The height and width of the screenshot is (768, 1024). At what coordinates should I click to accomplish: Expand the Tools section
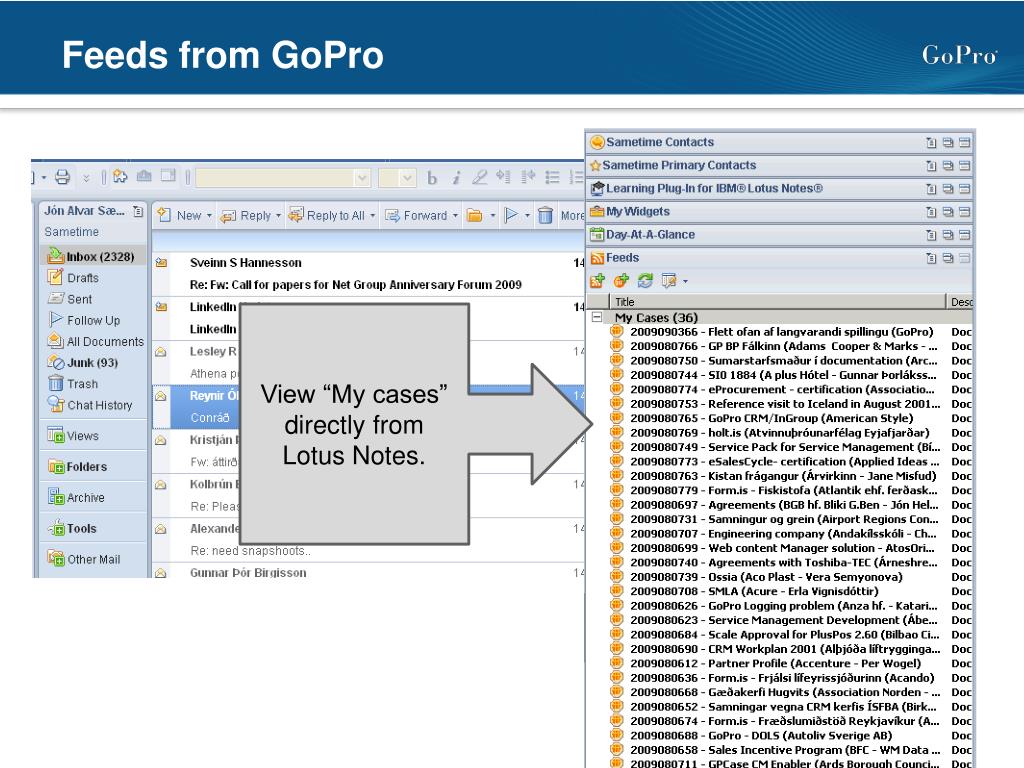click(72, 528)
